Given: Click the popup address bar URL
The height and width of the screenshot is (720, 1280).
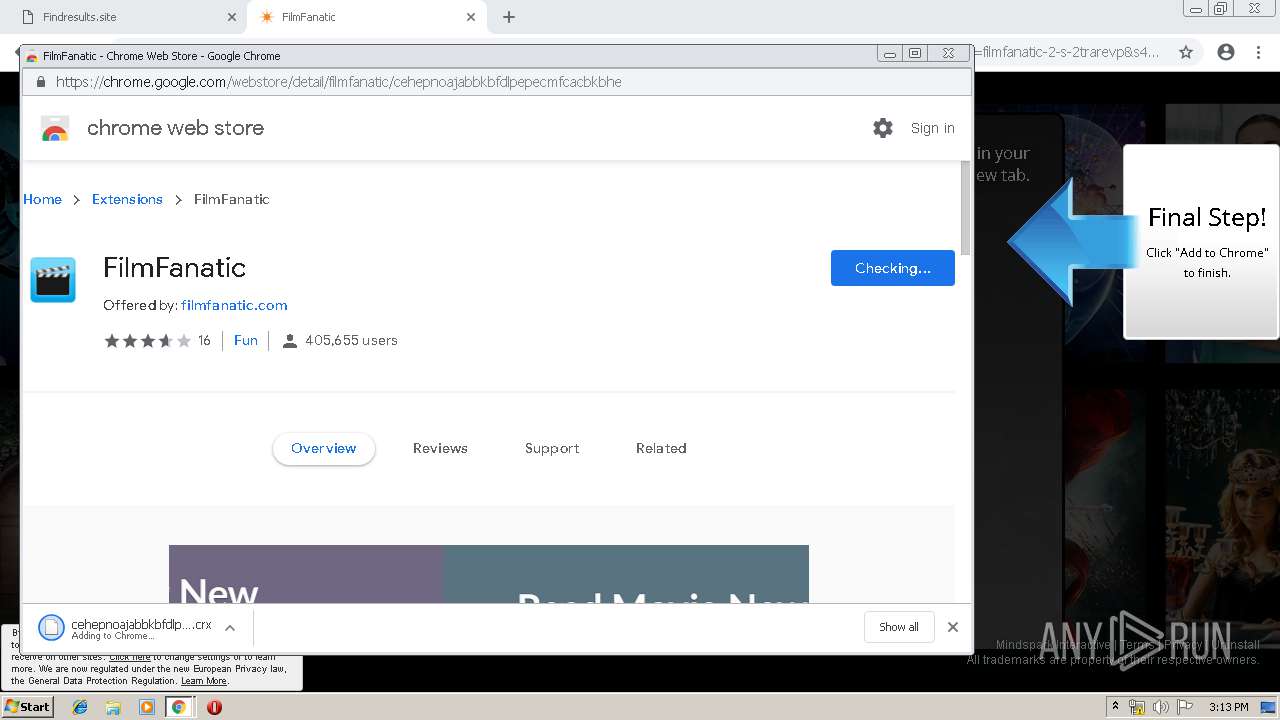Looking at the screenshot, I should (339, 82).
